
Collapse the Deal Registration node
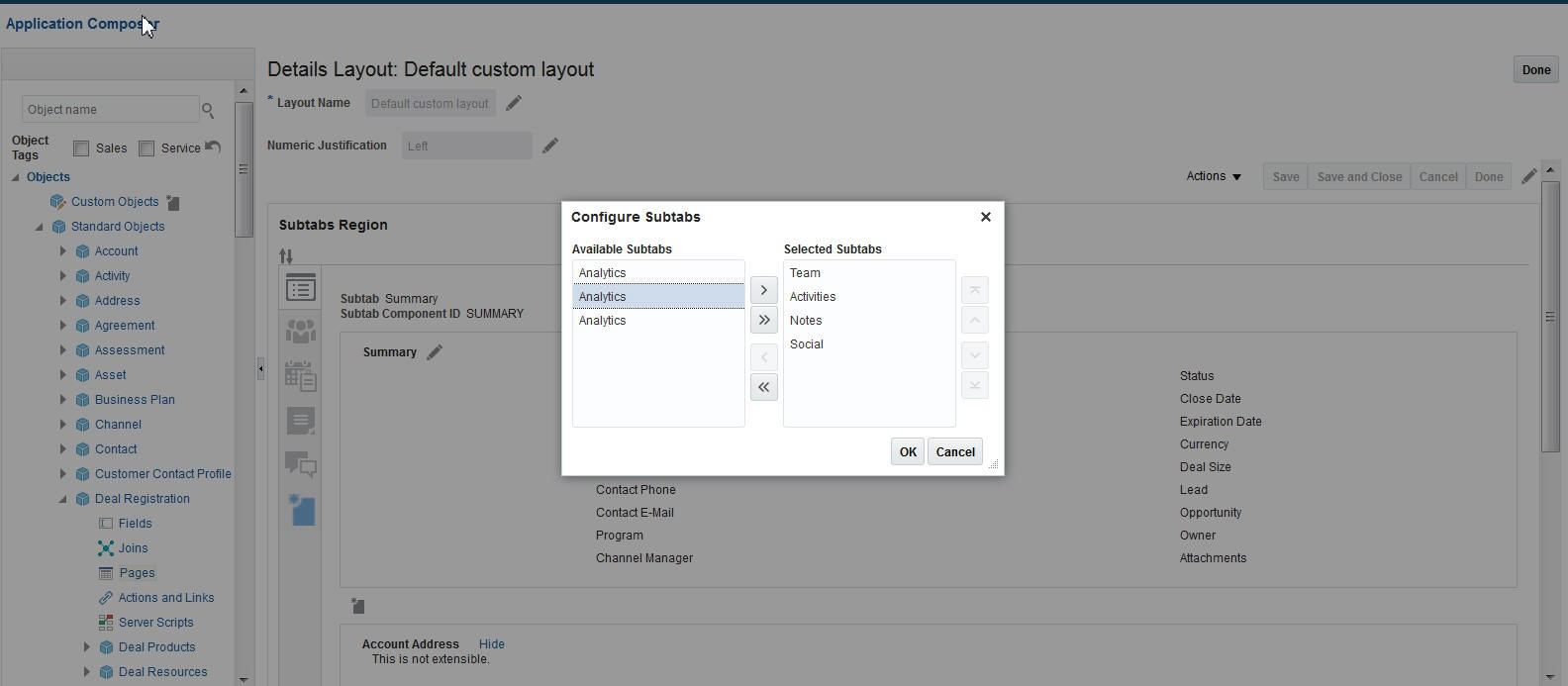pos(62,499)
